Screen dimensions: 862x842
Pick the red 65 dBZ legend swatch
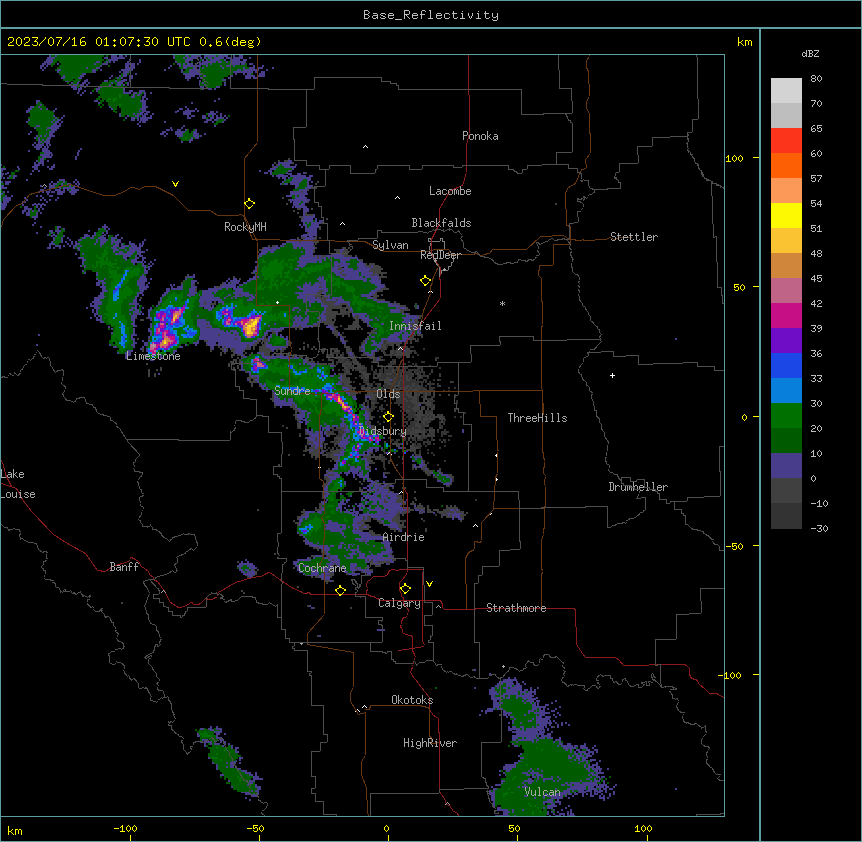786,141
